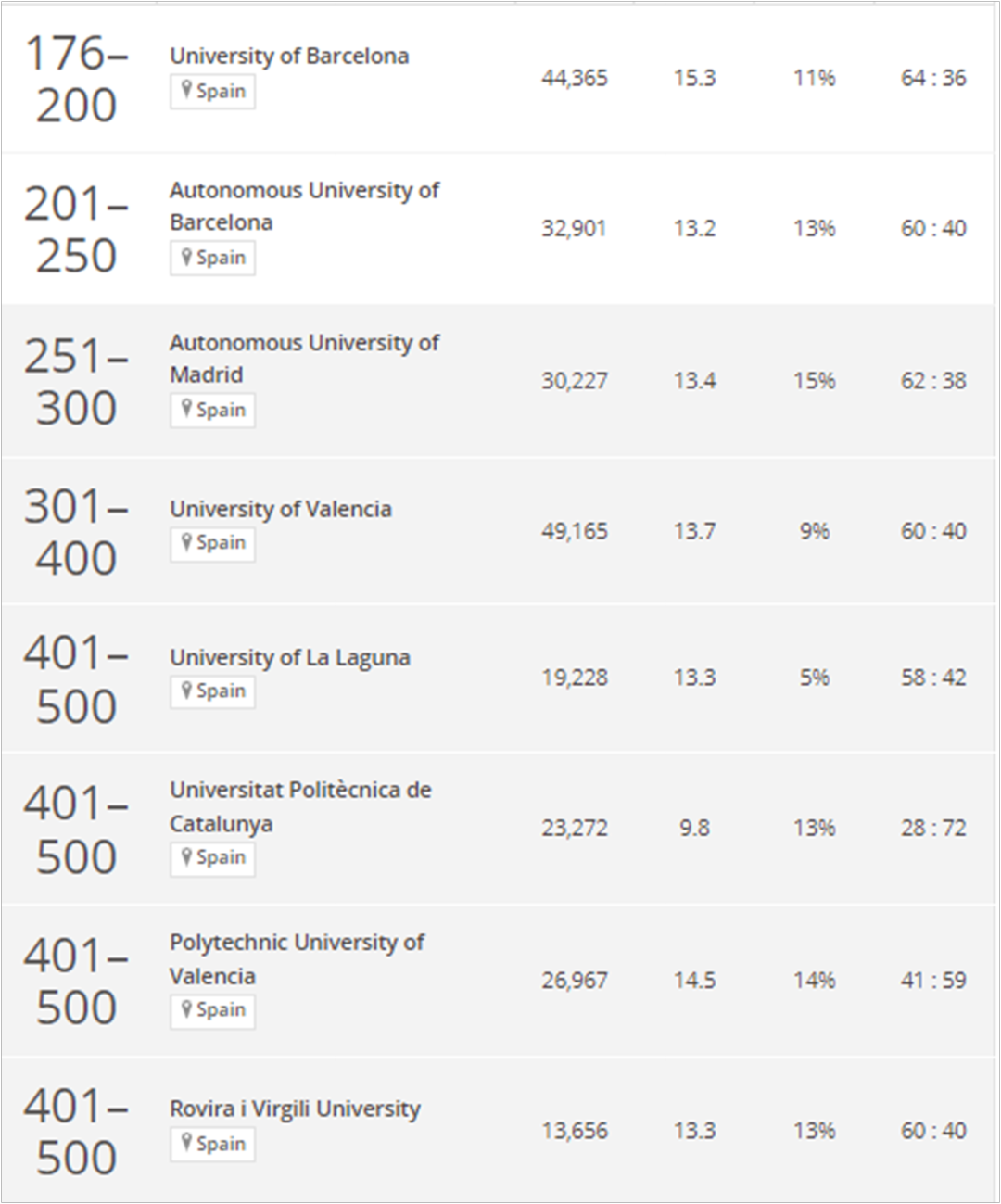Open Universitat Politècnica de Catalunya link
1001x1204 pixels.
(x=300, y=806)
